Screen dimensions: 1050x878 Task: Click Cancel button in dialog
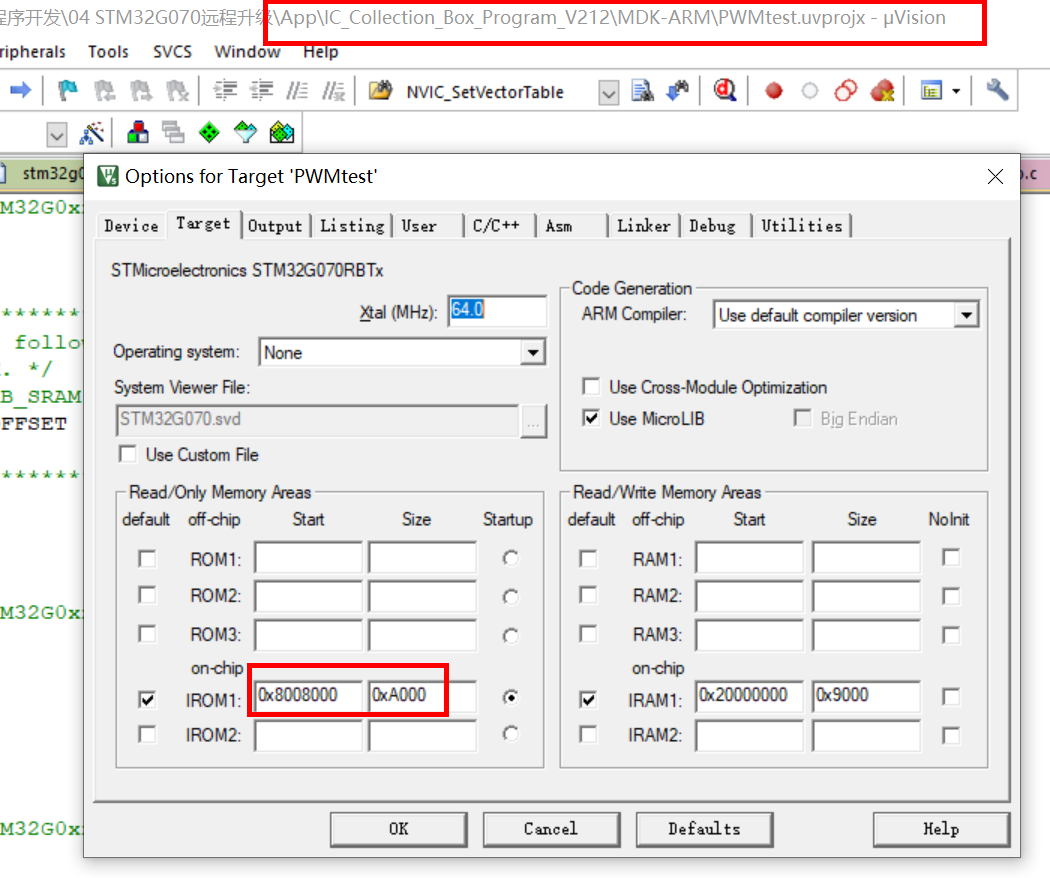(x=550, y=829)
